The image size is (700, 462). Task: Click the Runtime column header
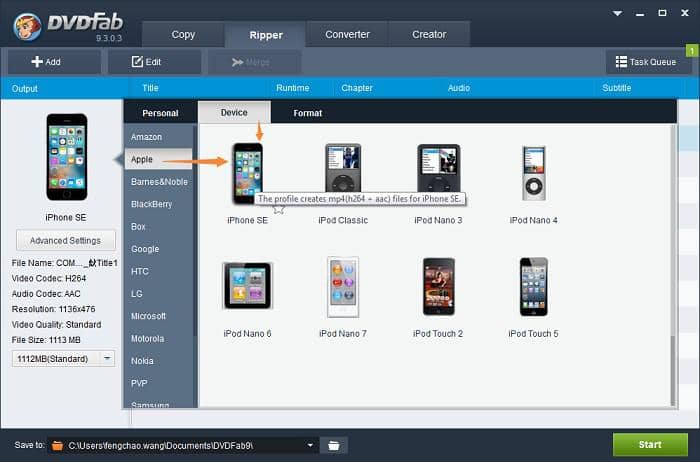292,88
